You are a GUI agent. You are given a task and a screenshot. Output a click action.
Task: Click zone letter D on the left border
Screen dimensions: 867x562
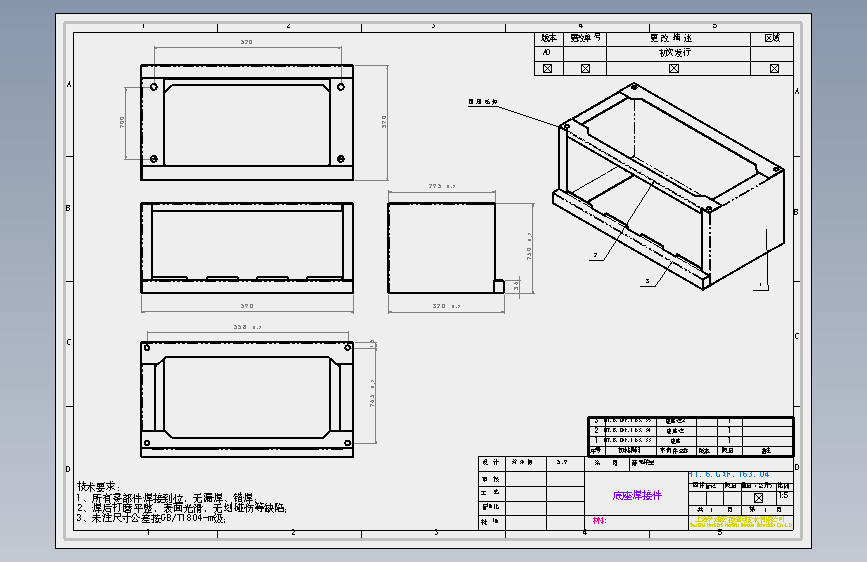69,469
